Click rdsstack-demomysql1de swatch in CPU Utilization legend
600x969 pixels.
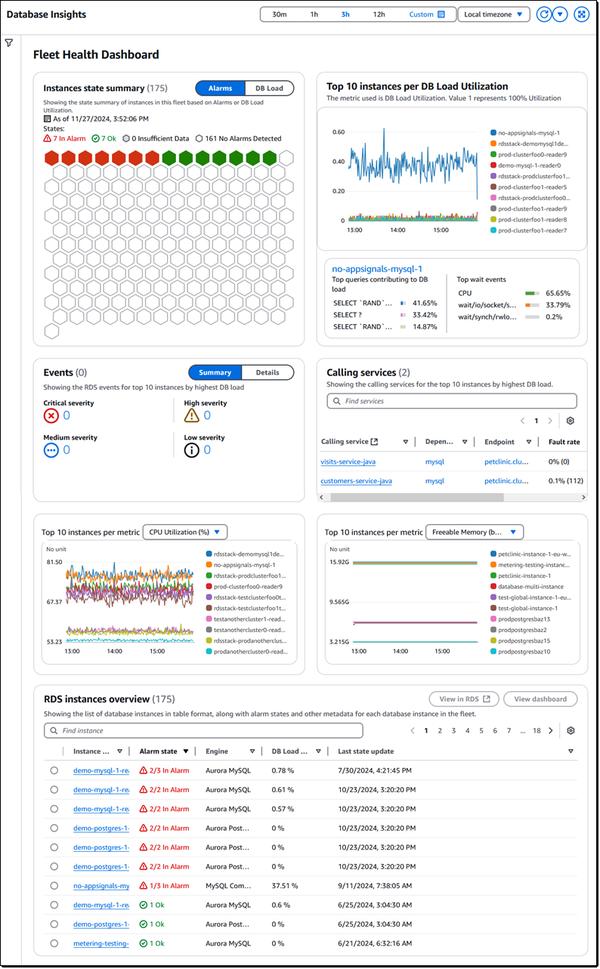pos(209,554)
